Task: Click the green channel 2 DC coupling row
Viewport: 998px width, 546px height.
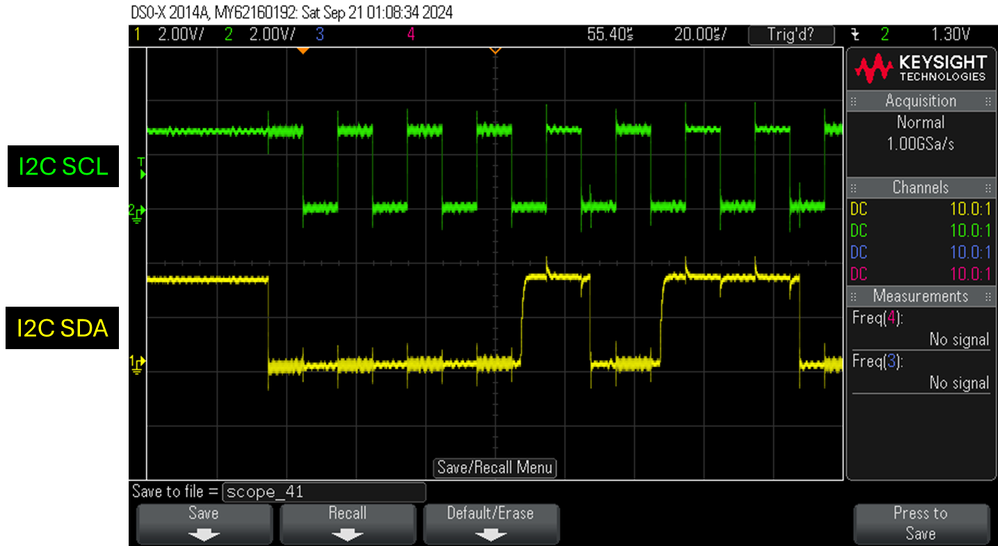Action: coord(920,230)
